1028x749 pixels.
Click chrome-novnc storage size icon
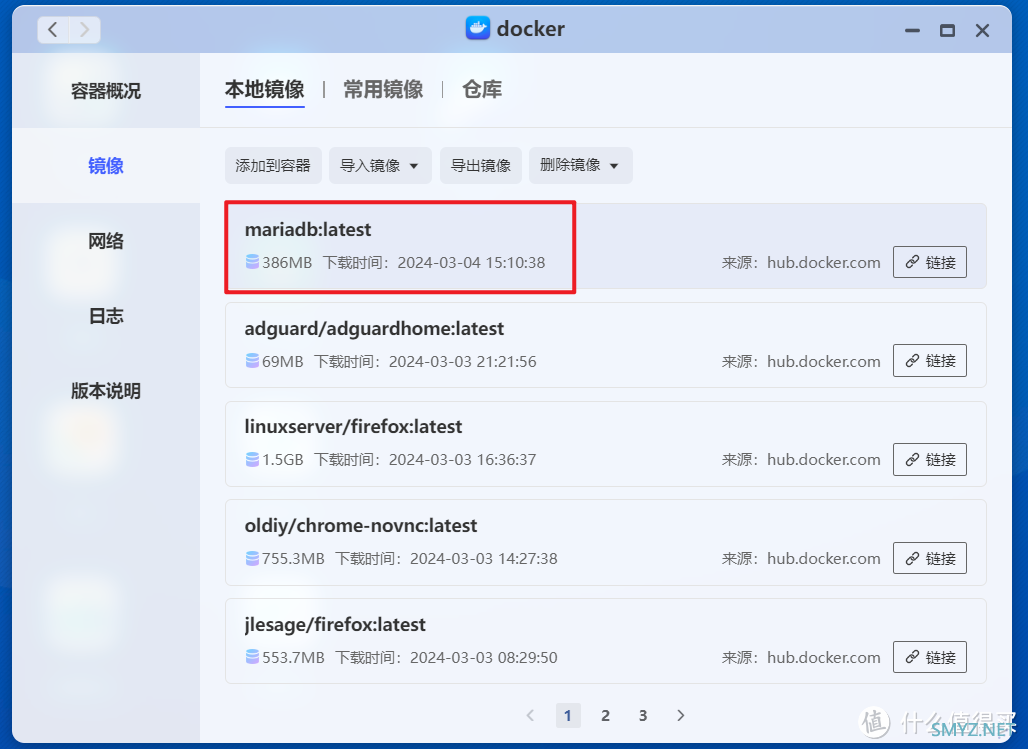(252, 559)
